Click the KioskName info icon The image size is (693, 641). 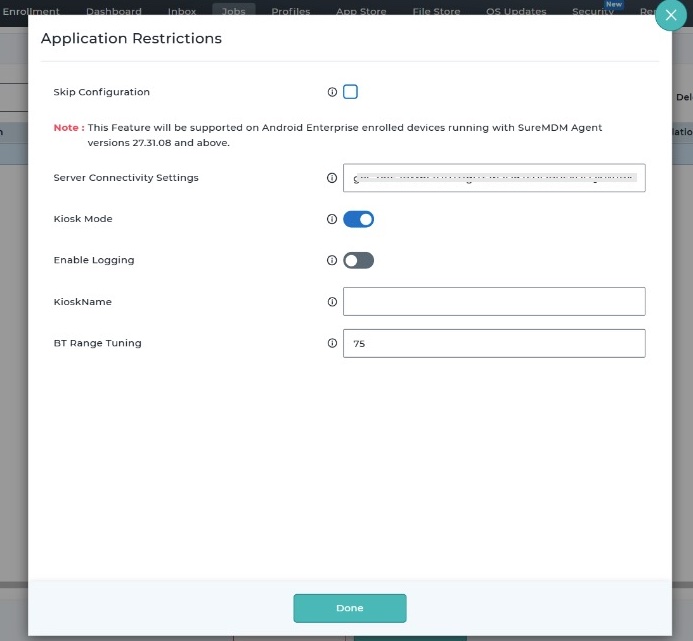coord(332,301)
